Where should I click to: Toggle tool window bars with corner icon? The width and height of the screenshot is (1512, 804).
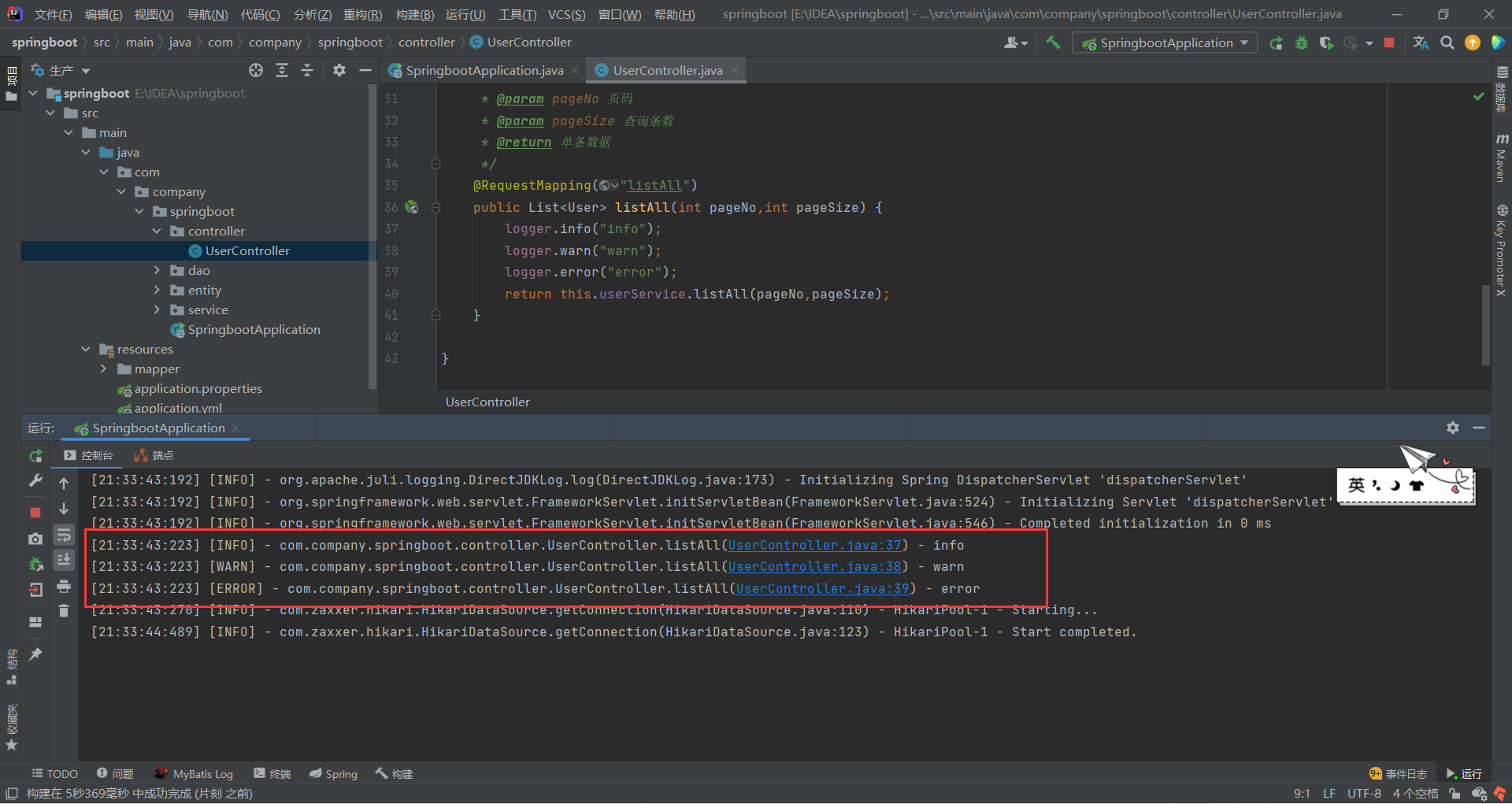pos(11,794)
